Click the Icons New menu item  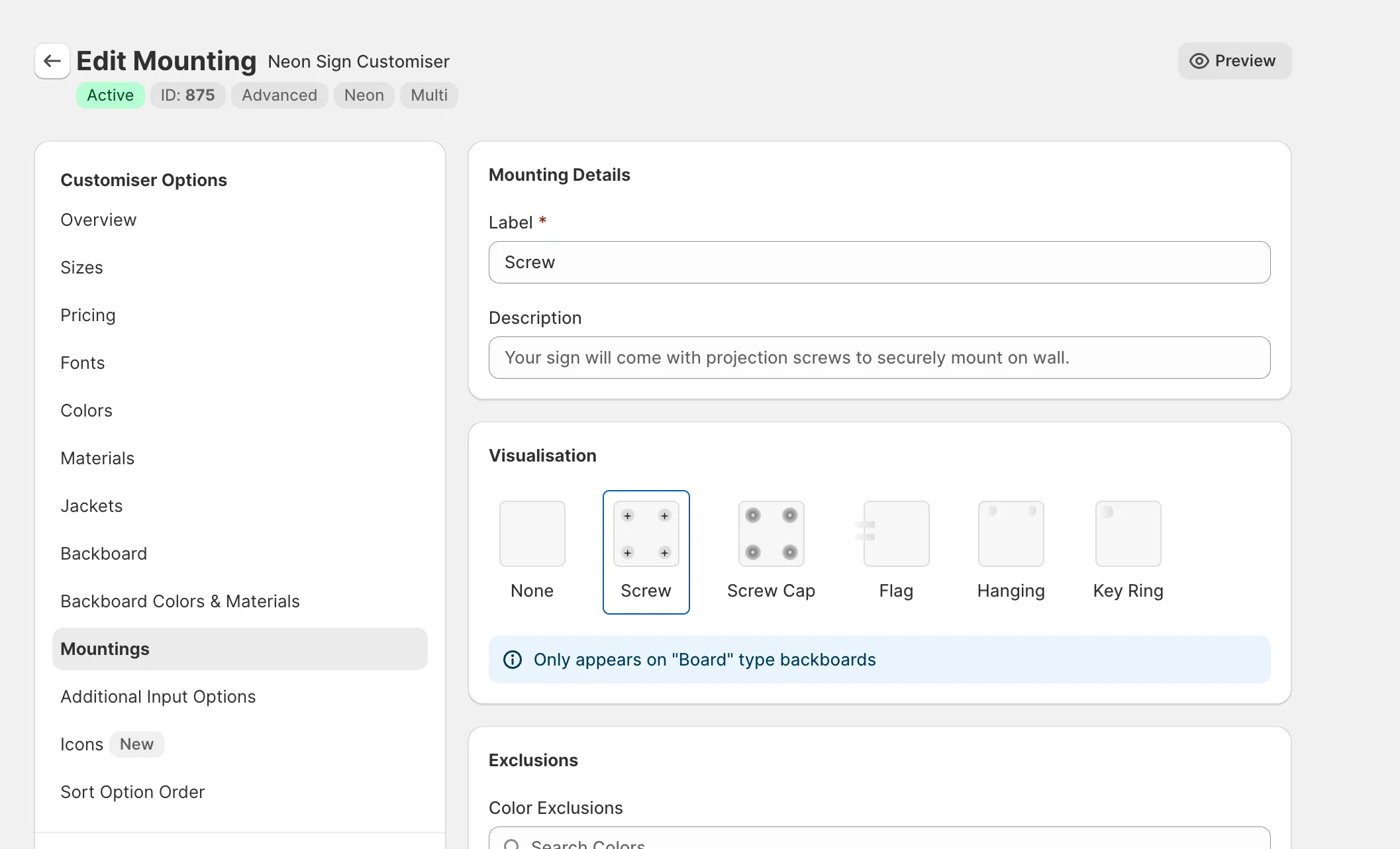click(110, 743)
